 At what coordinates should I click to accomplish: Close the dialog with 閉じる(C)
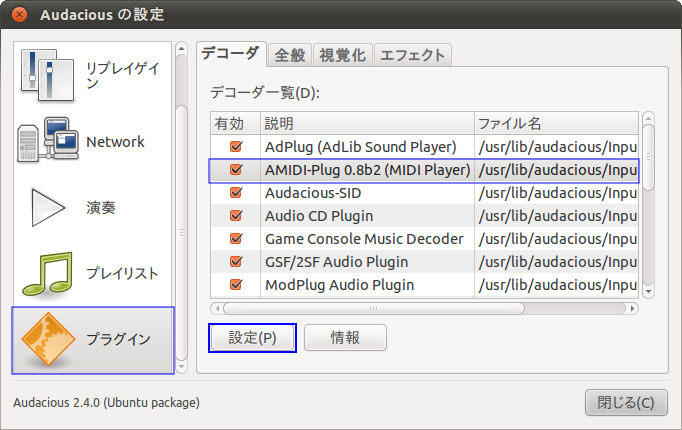(626, 403)
